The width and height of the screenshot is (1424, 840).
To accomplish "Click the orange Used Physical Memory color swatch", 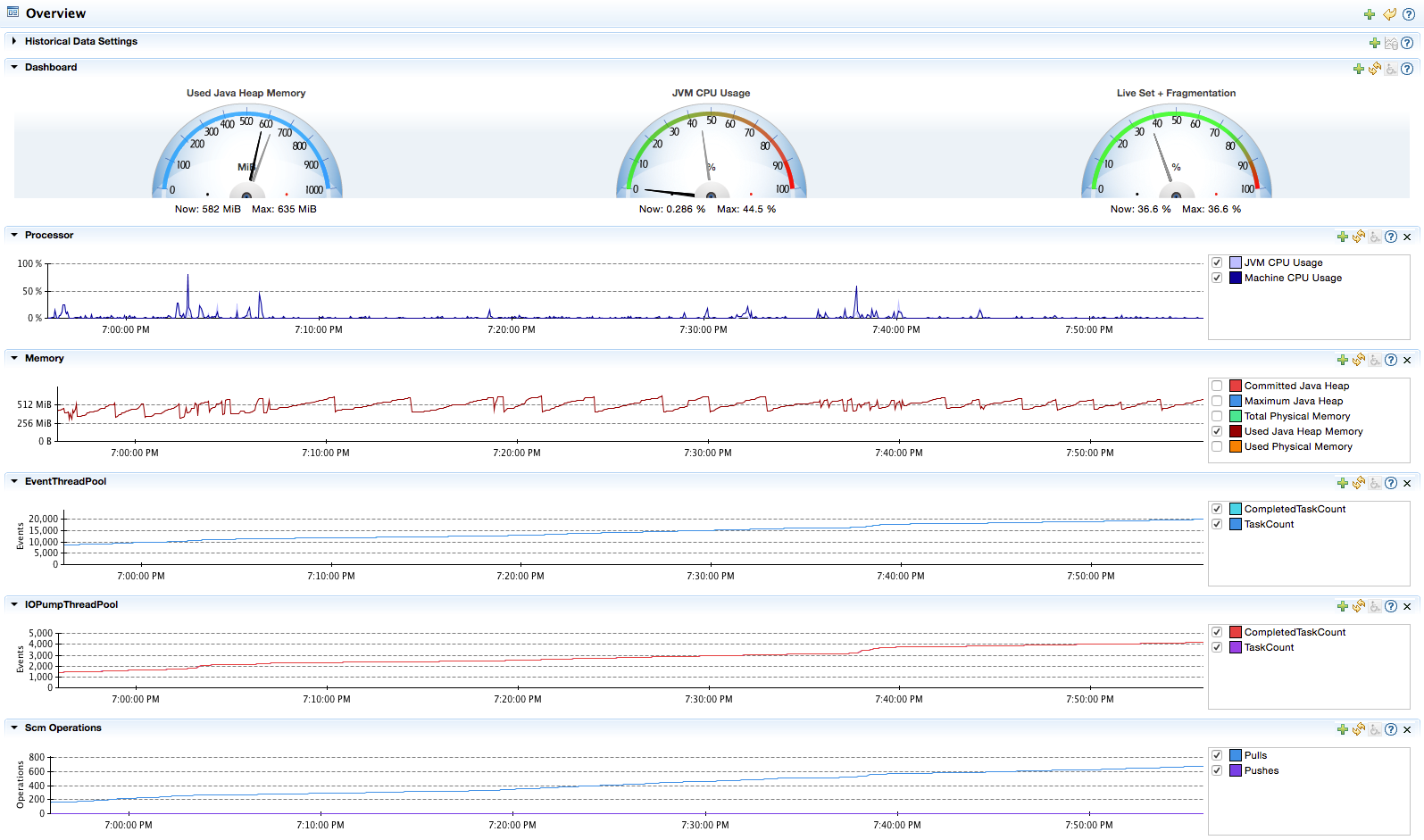I will pyautogui.click(x=1236, y=446).
